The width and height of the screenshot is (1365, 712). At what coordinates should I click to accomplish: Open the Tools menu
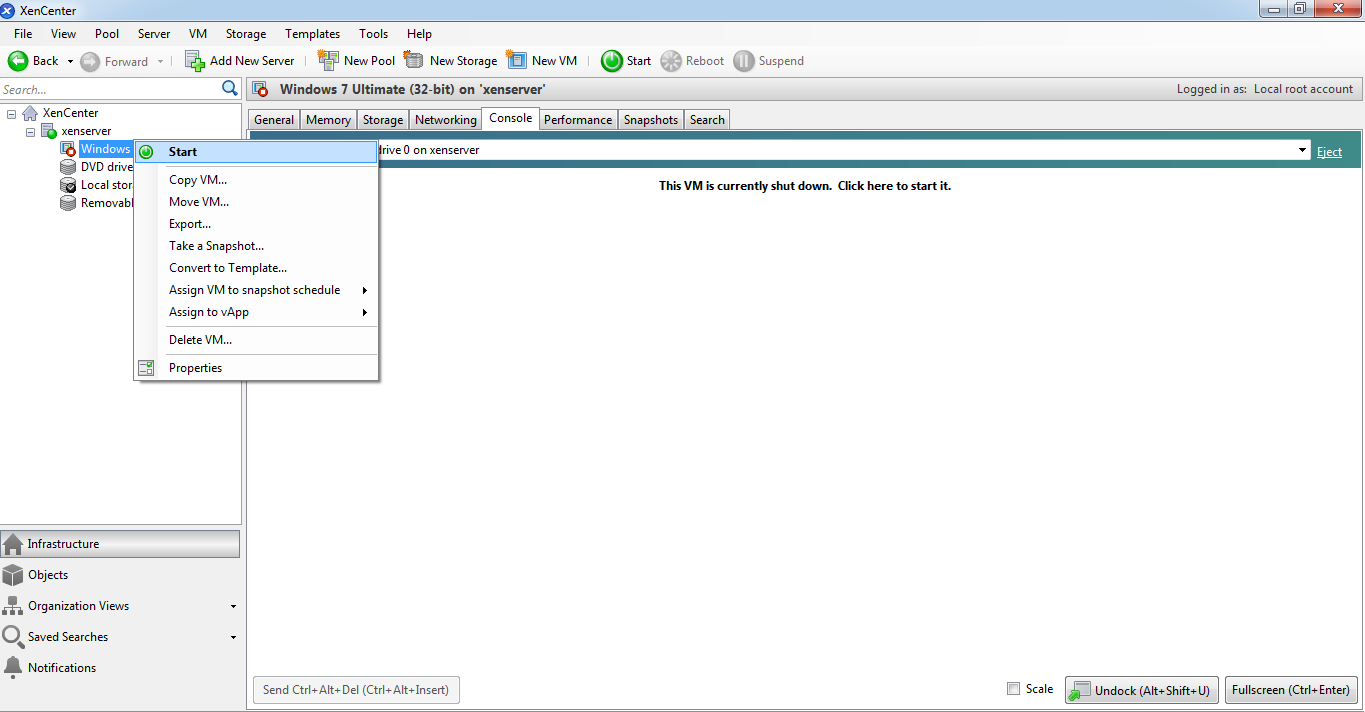click(374, 34)
